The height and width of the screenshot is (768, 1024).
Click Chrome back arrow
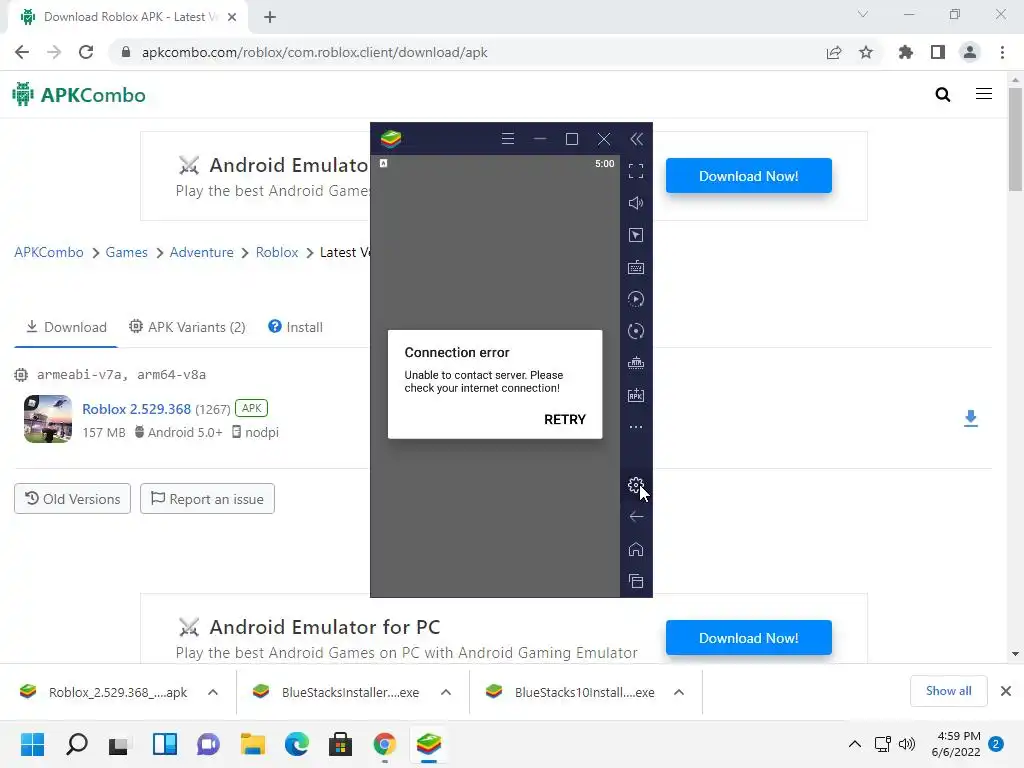22,52
